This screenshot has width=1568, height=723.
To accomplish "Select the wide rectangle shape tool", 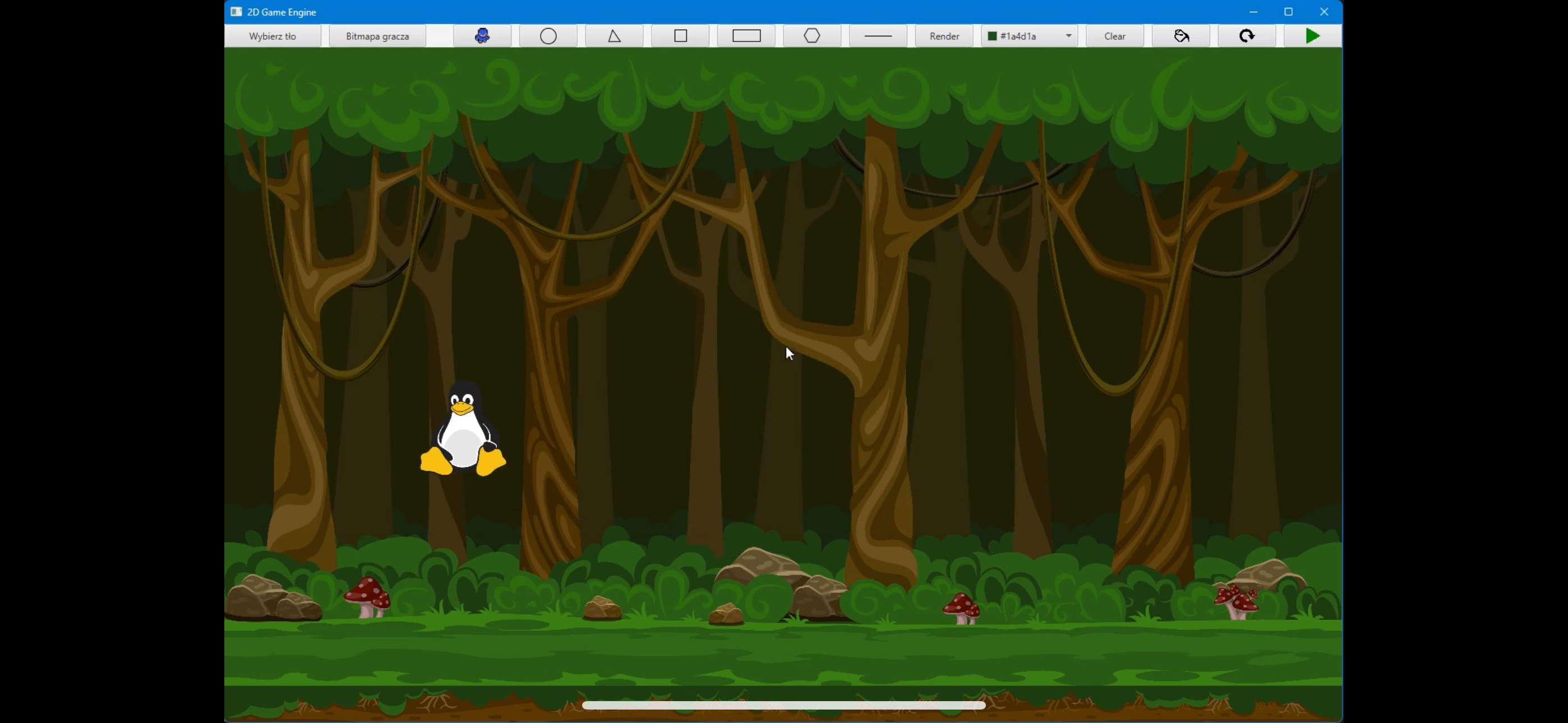I will (746, 36).
